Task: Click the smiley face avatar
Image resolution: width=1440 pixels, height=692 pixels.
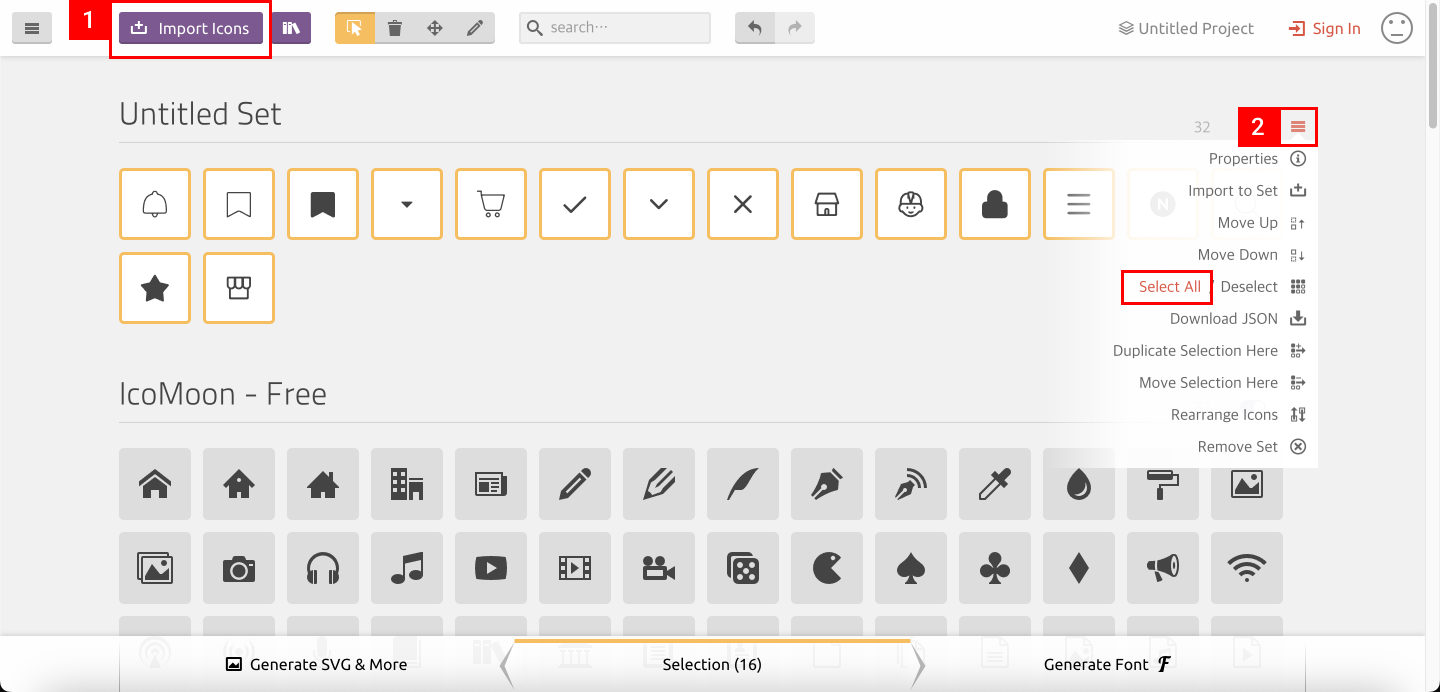Action: click(x=1397, y=28)
